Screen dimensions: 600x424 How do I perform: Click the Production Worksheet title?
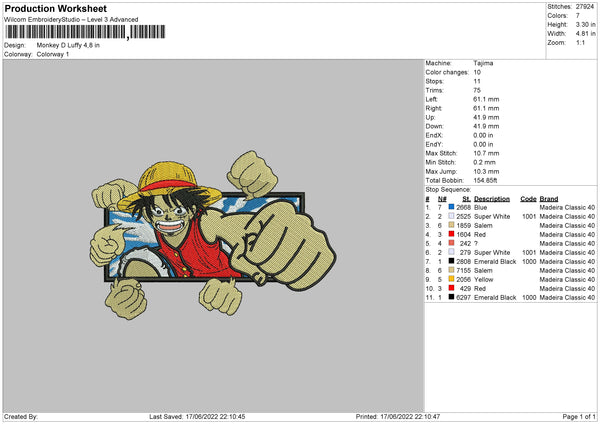pyautogui.click(x=56, y=8)
